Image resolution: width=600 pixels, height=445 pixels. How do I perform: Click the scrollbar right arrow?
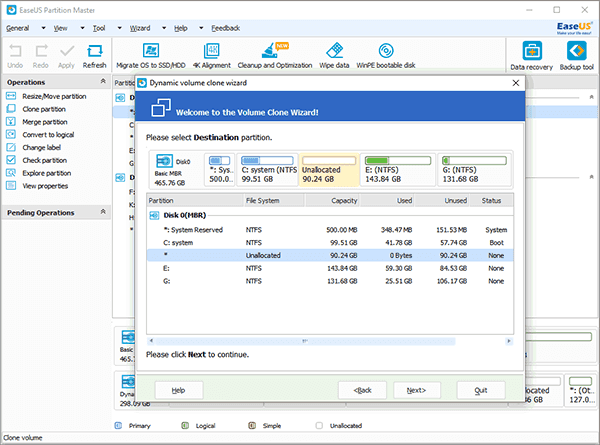pyautogui.click(x=509, y=341)
